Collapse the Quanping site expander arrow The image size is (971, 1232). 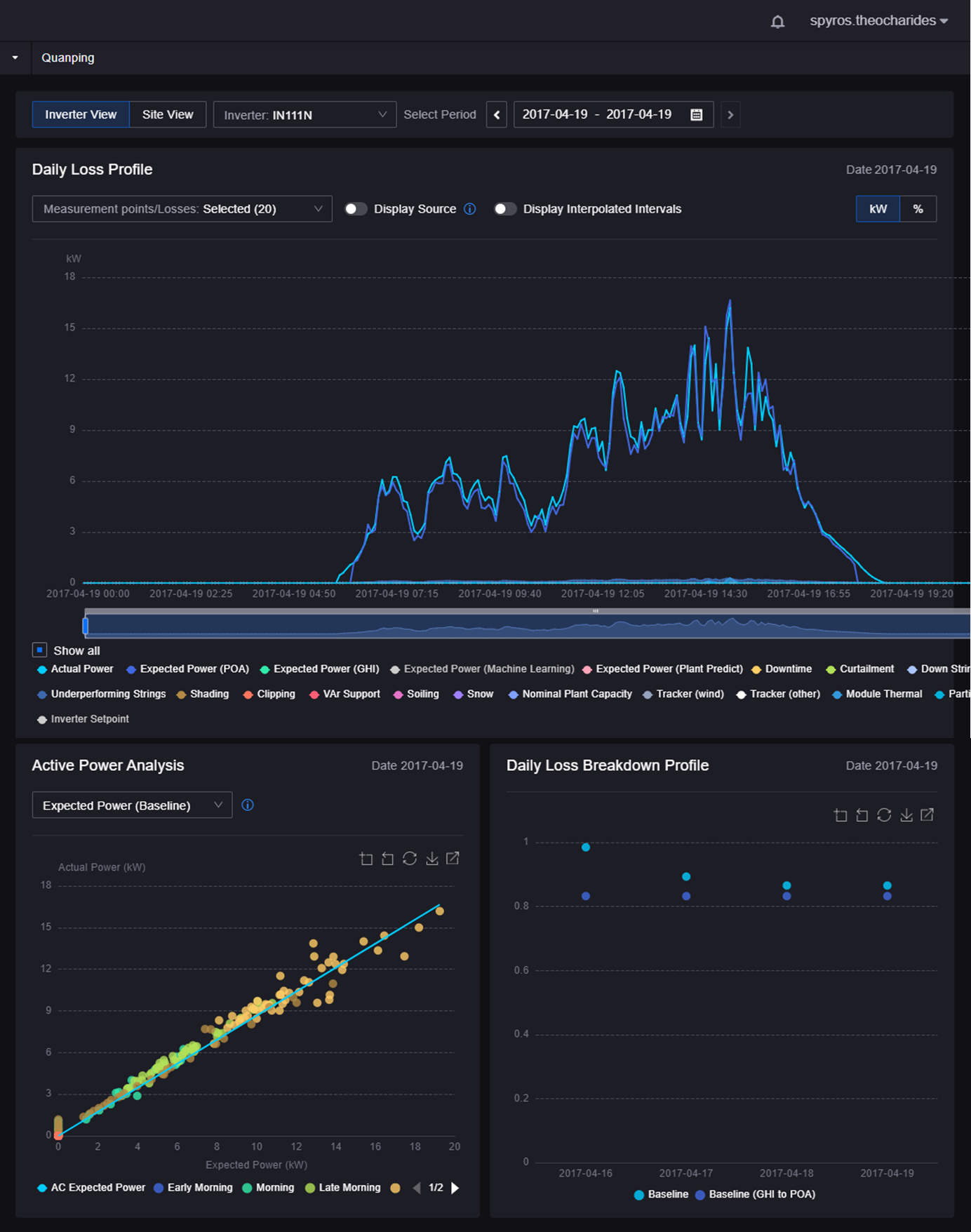pos(15,58)
